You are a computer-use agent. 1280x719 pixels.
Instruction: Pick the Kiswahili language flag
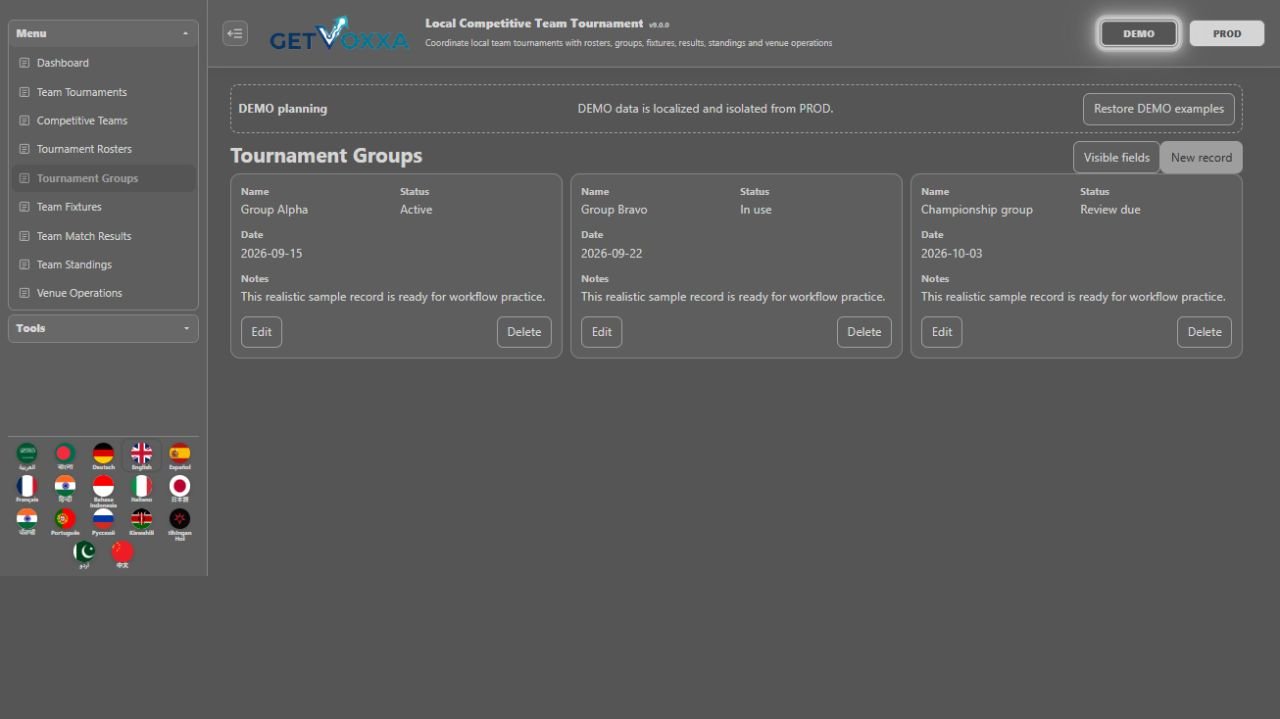[x=142, y=520]
